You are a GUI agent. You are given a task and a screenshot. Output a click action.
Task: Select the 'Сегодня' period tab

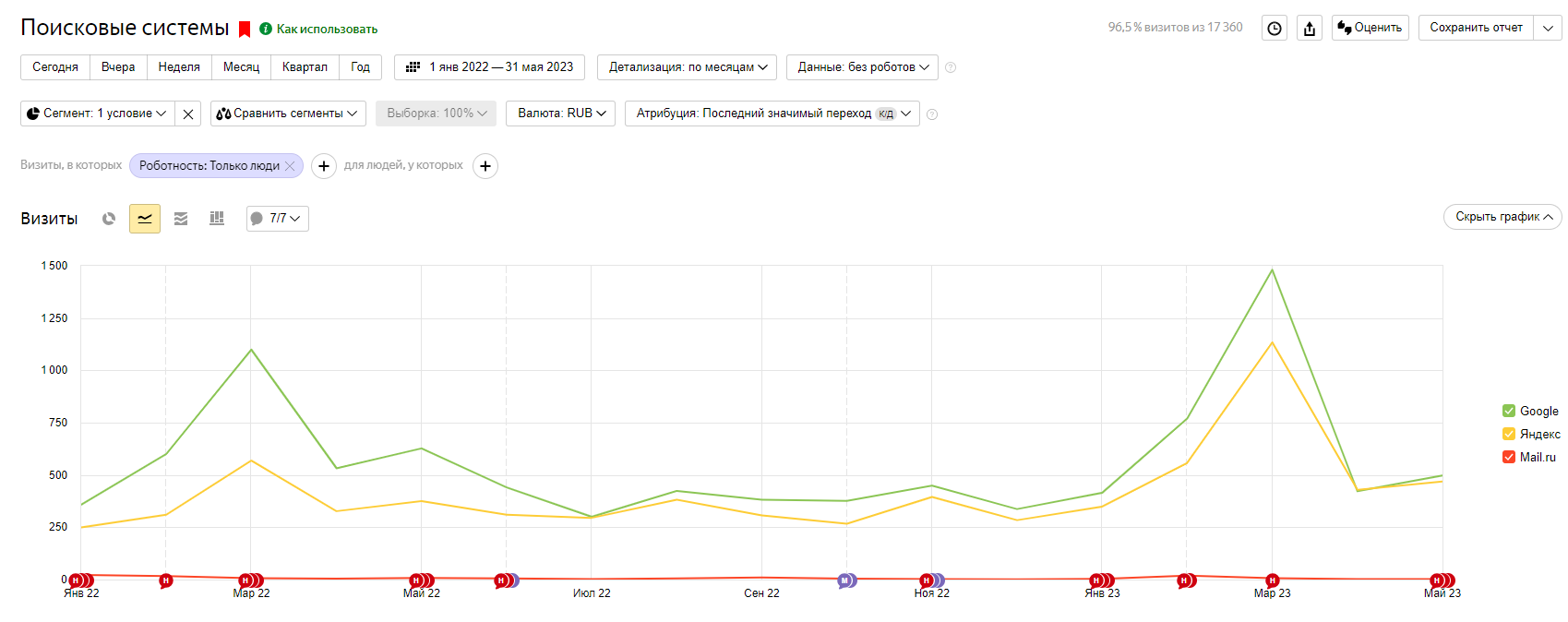point(55,67)
